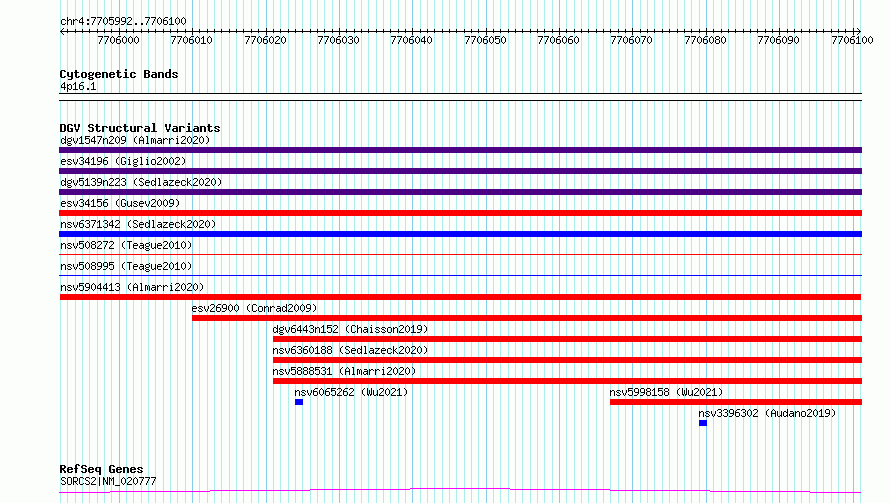Click the thin red line under nsv508272

[x=460, y=254]
